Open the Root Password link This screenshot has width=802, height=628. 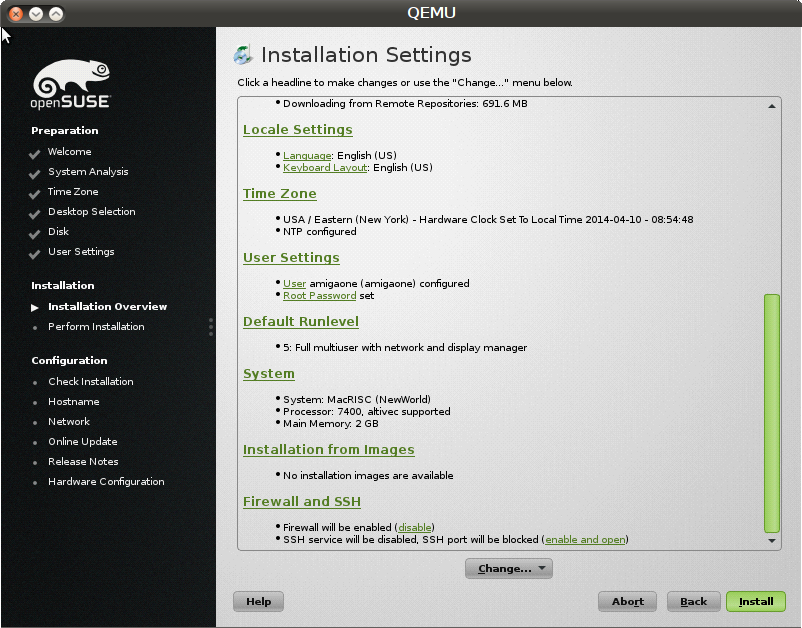(x=319, y=296)
